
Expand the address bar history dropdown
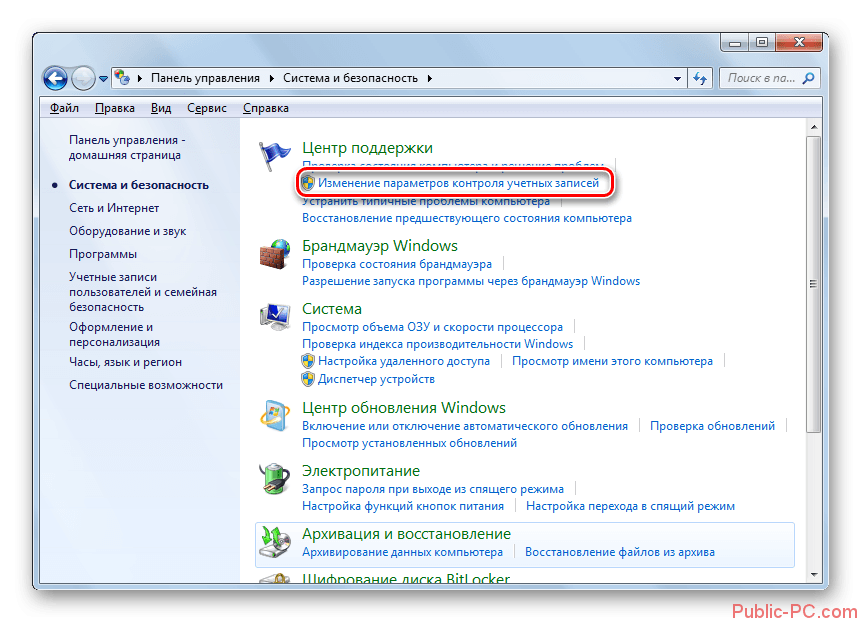675,78
